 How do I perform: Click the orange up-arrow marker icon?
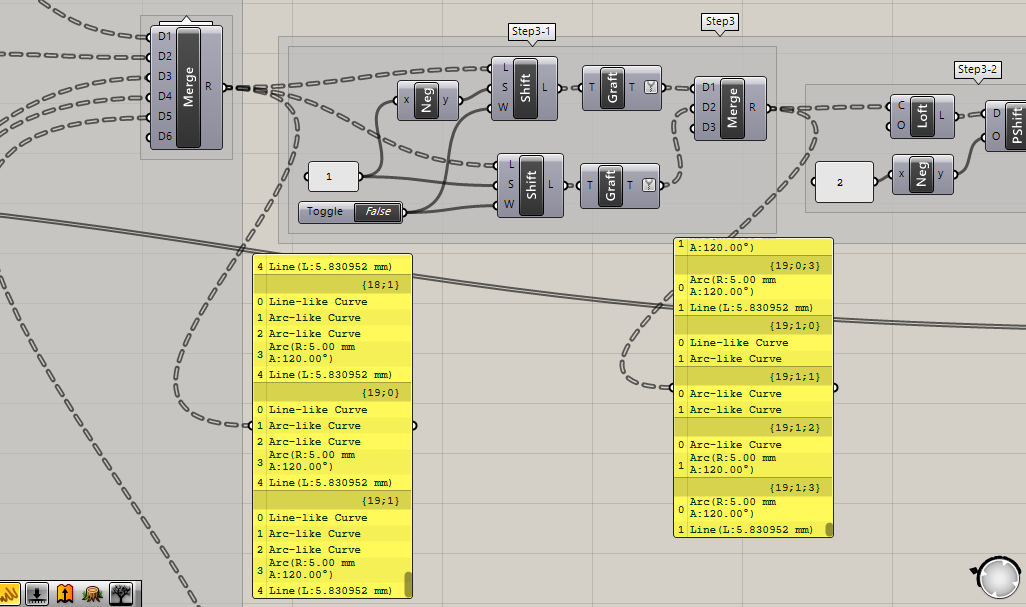pos(66,593)
